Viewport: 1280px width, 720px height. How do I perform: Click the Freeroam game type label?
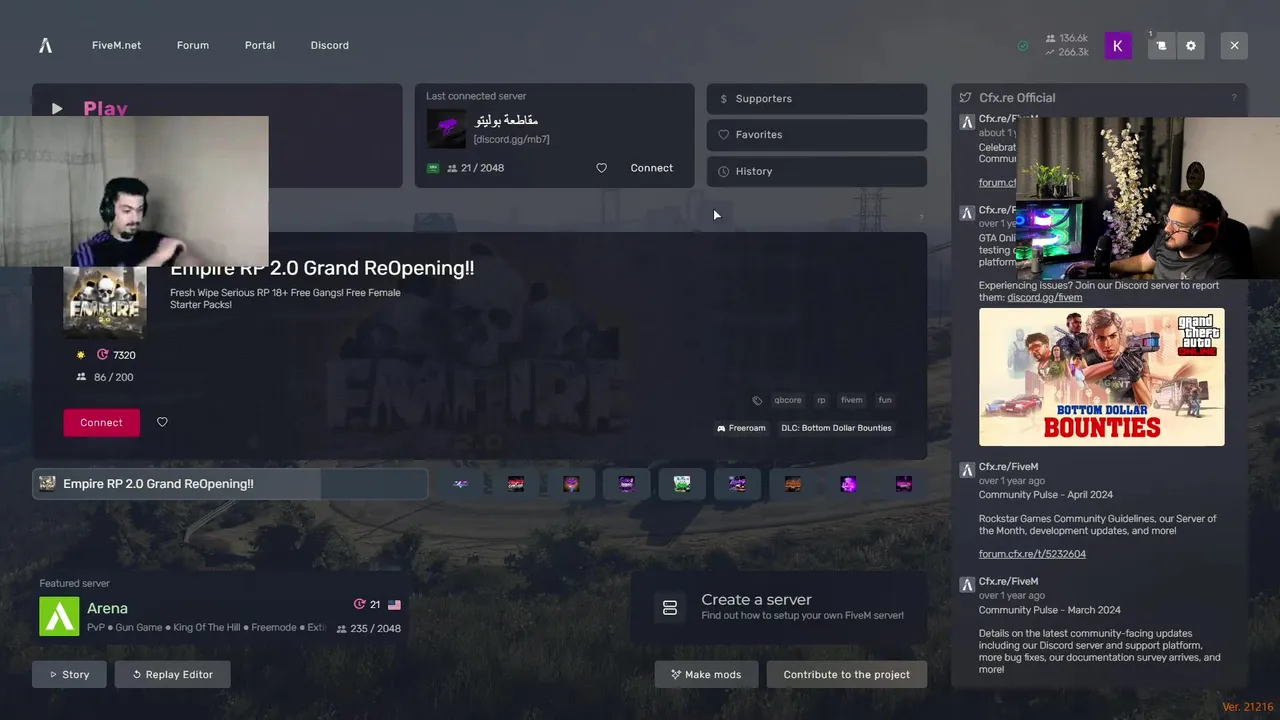coord(741,428)
